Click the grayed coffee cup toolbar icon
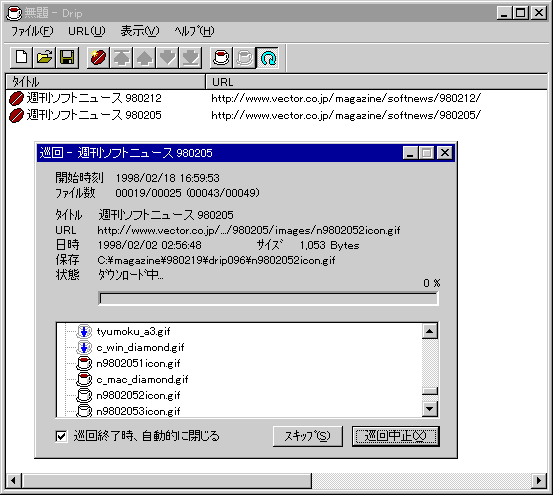The height and width of the screenshot is (495, 553). point(244,57)
